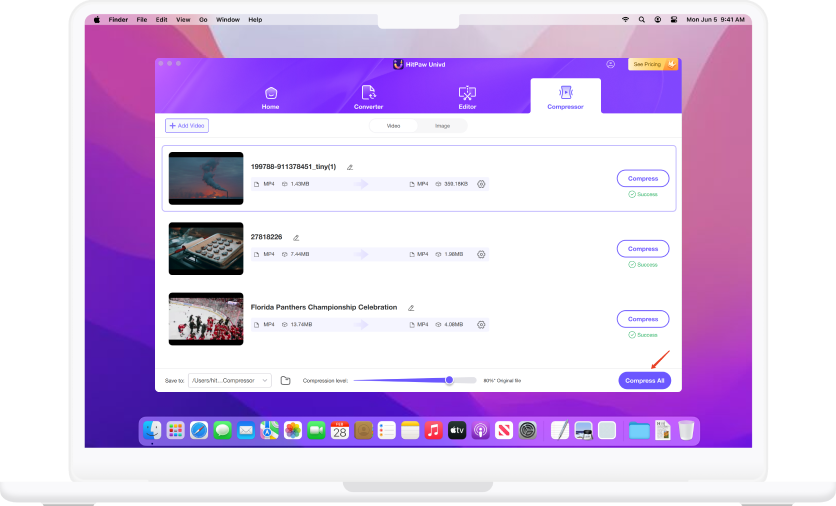Rename Florida Panthers video with pencil icon

click(x=411, y=308)
